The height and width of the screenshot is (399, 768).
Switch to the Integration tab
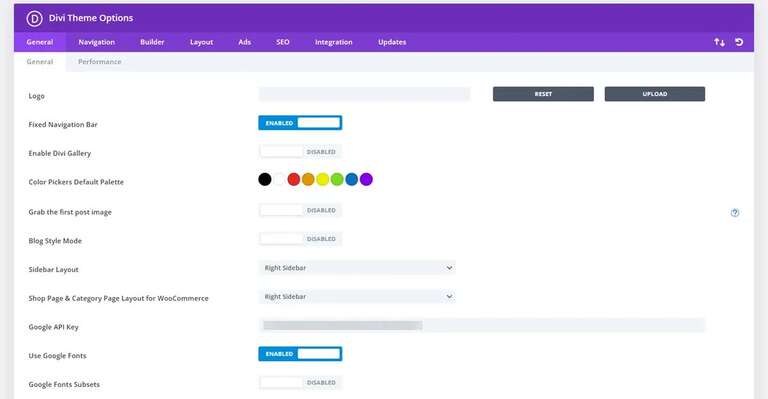click(x=334, y=42)
